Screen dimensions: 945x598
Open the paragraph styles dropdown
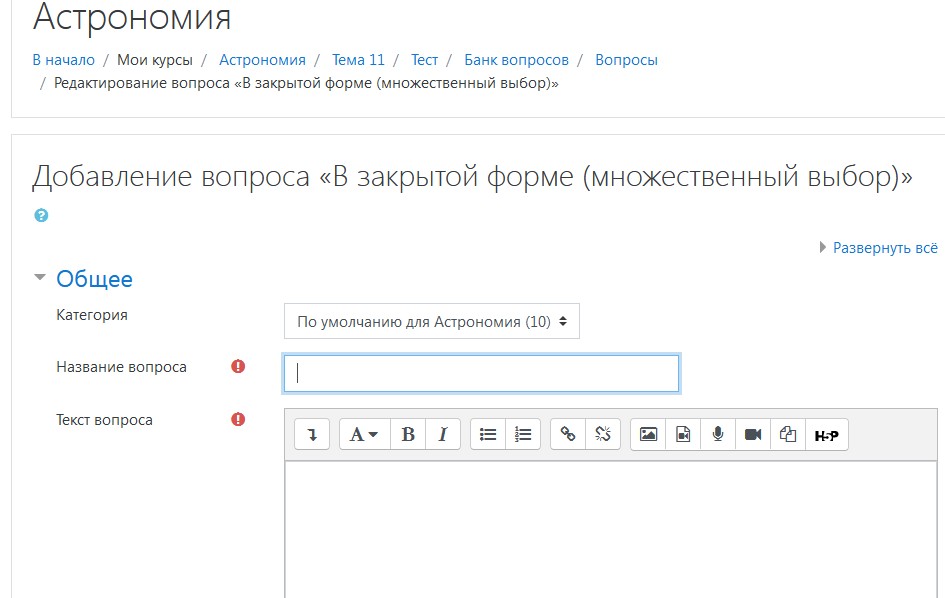coord(365,434)
